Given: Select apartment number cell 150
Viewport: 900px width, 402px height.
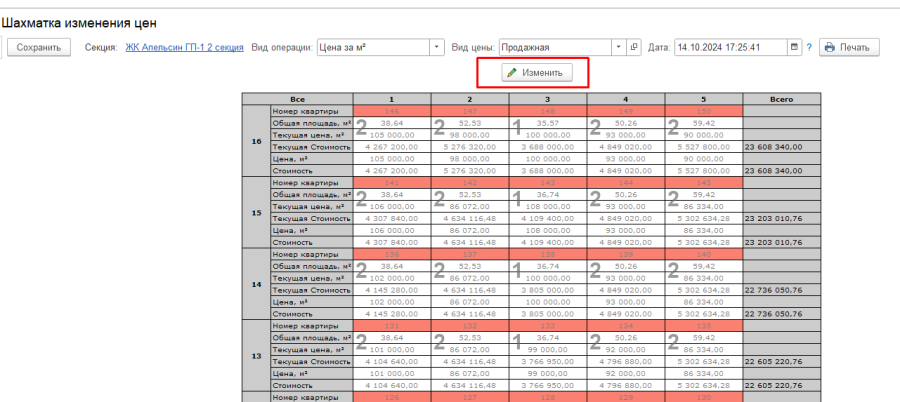Looking at the screenshot, I should [704, 111].
